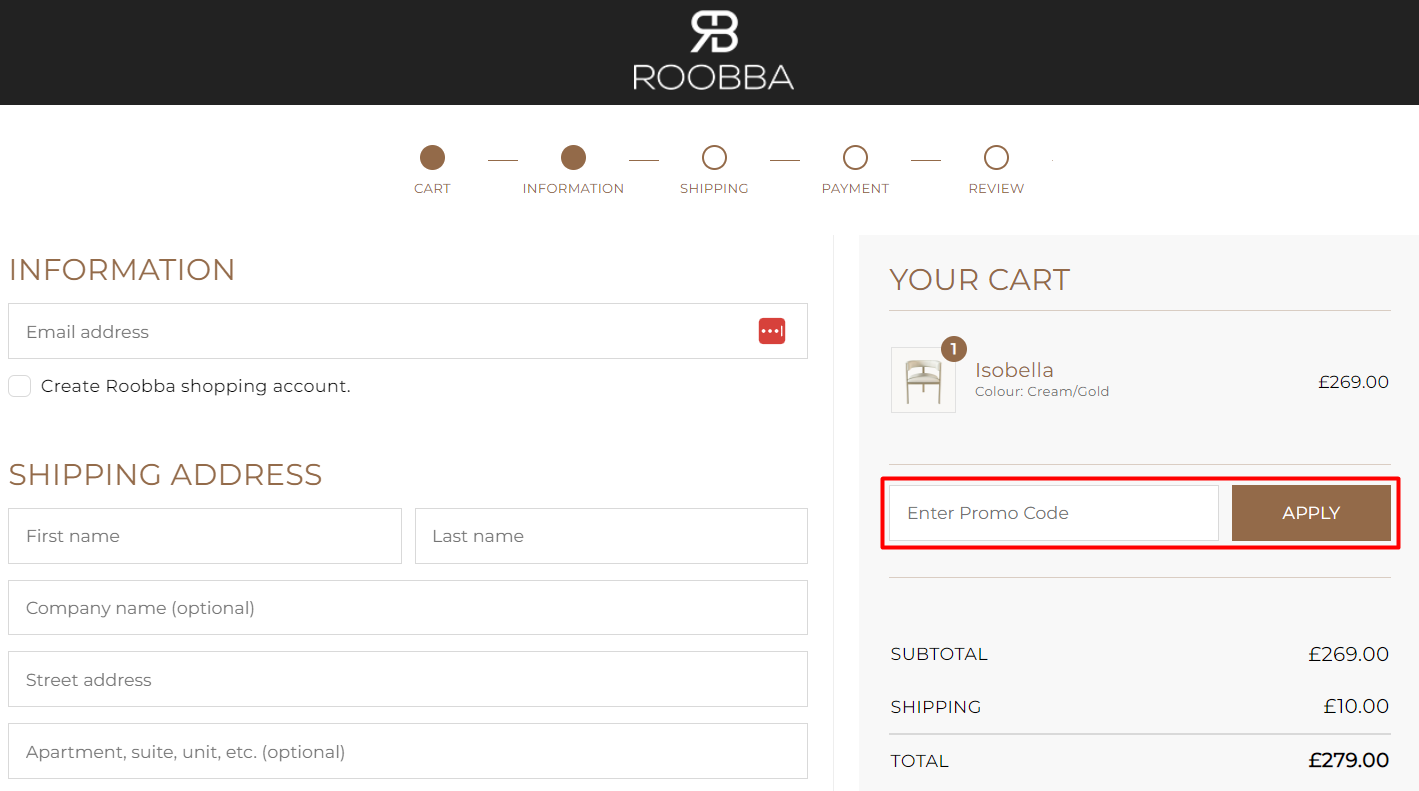Image resolution: width=1419 pixels, height=791 pixels.
Task: Apply the promo code with APPLY
Action: (1311, 513)
